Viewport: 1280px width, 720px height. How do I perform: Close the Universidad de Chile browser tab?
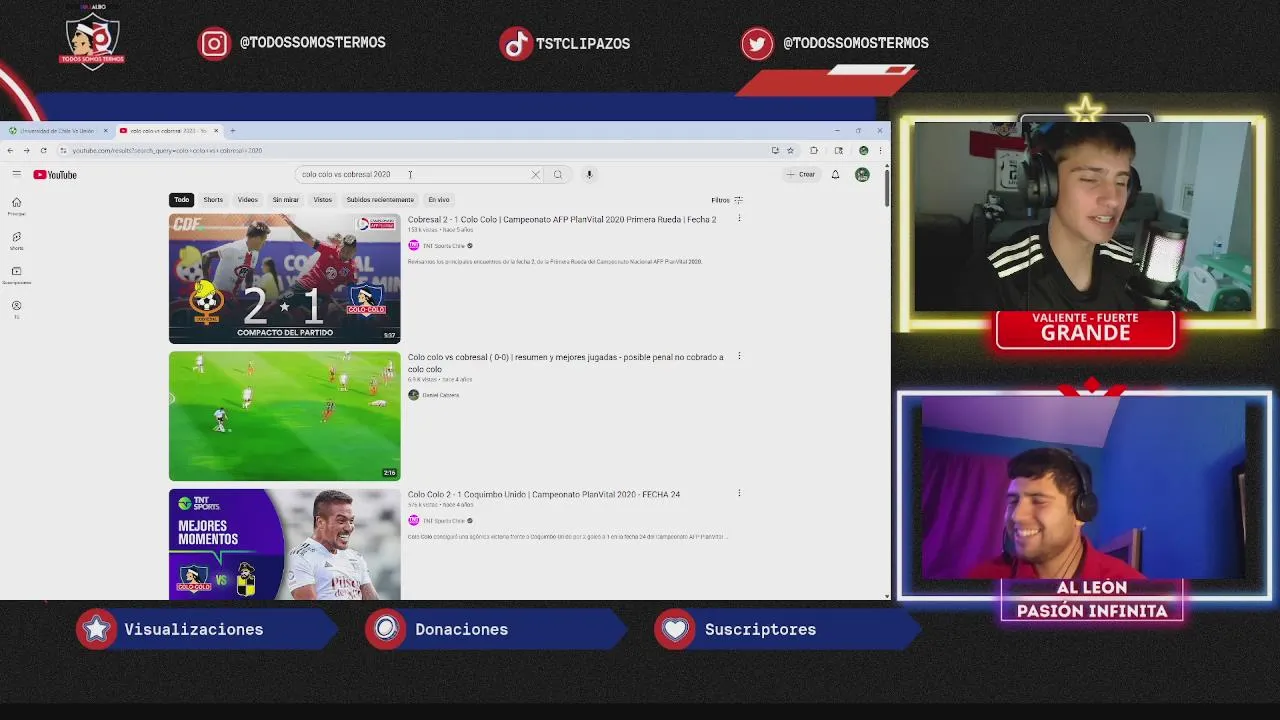(105, 131)
